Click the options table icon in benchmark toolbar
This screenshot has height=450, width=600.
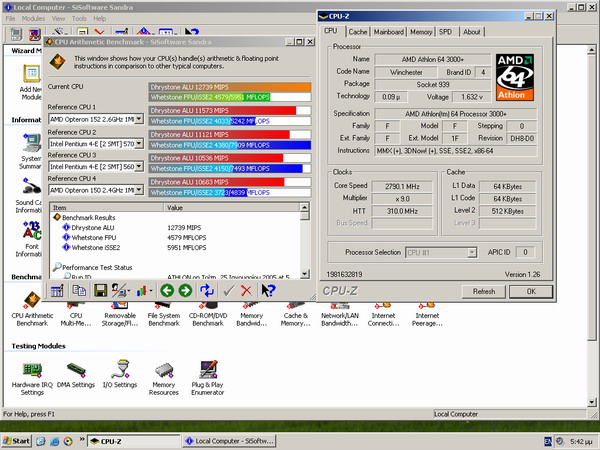pos(57,291)
